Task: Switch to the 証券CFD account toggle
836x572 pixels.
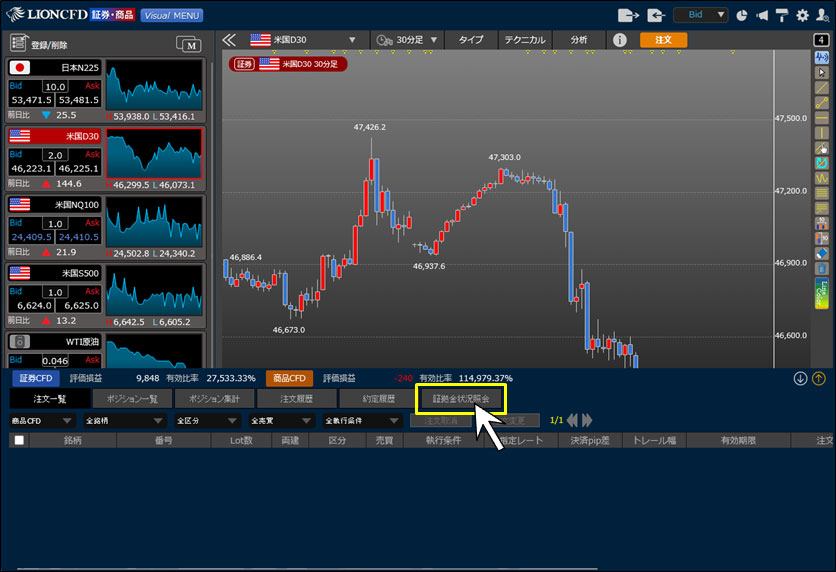Action: click(35, 379)
